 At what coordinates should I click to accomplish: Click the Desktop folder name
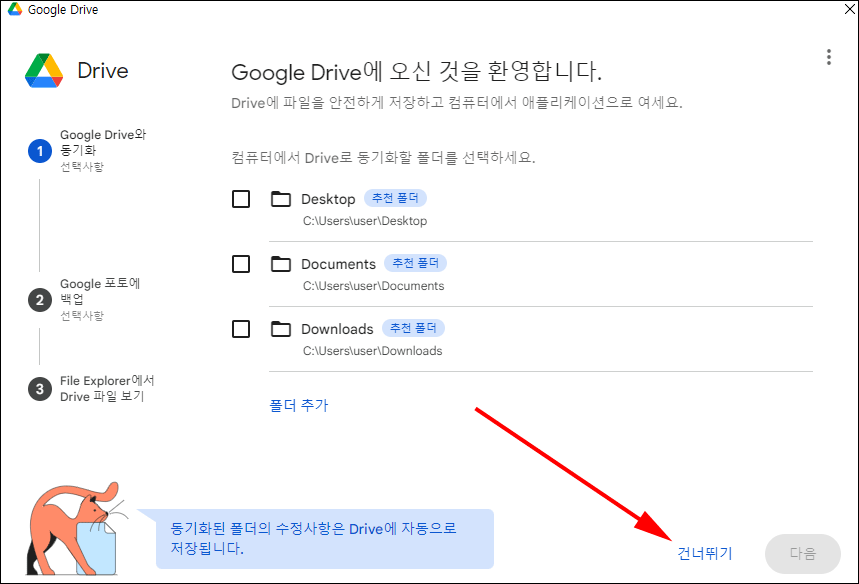click(x=328, y=199)
